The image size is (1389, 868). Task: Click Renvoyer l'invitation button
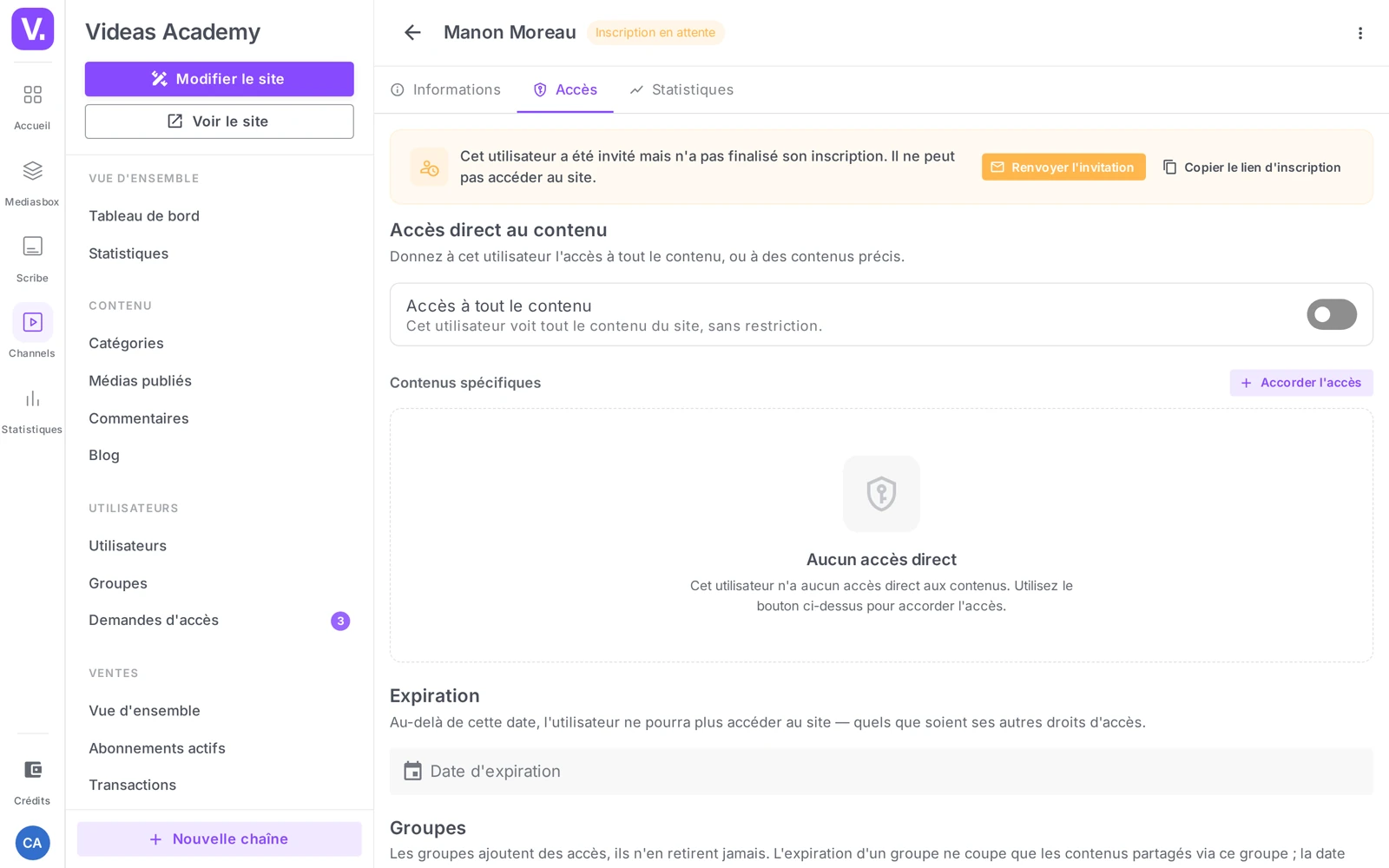(1063, 168)
